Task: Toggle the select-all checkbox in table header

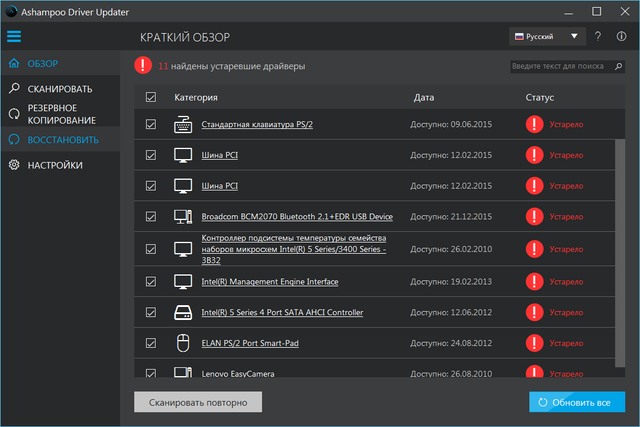Action: tap(151, 98)
